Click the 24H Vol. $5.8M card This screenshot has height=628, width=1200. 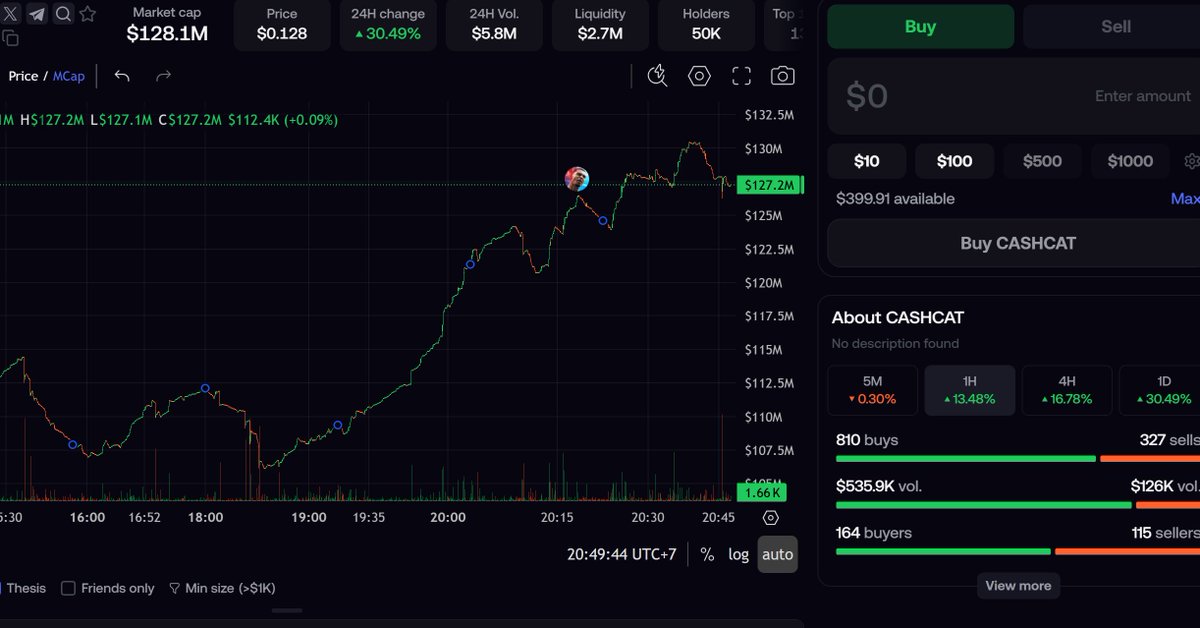494,25
